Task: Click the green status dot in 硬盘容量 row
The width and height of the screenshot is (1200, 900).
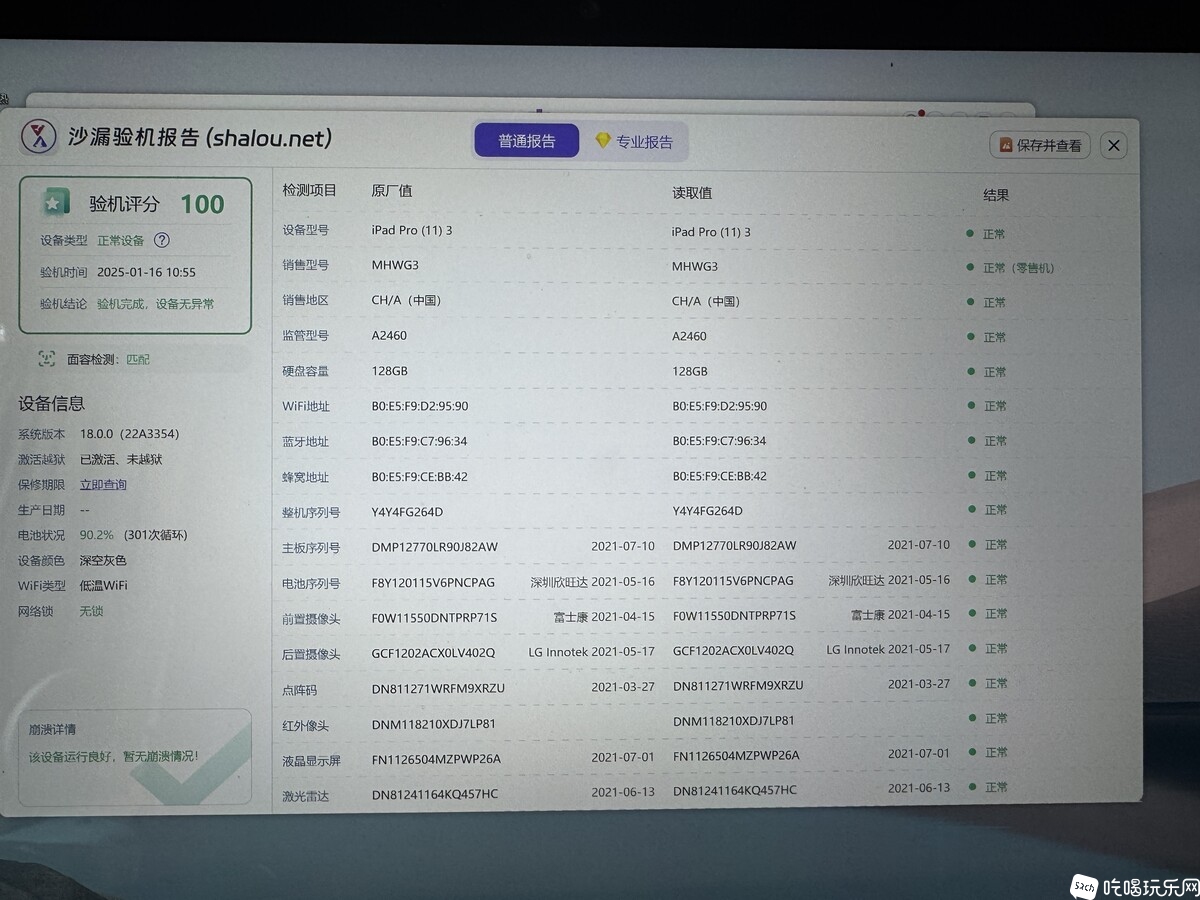Action: (970, 371)
